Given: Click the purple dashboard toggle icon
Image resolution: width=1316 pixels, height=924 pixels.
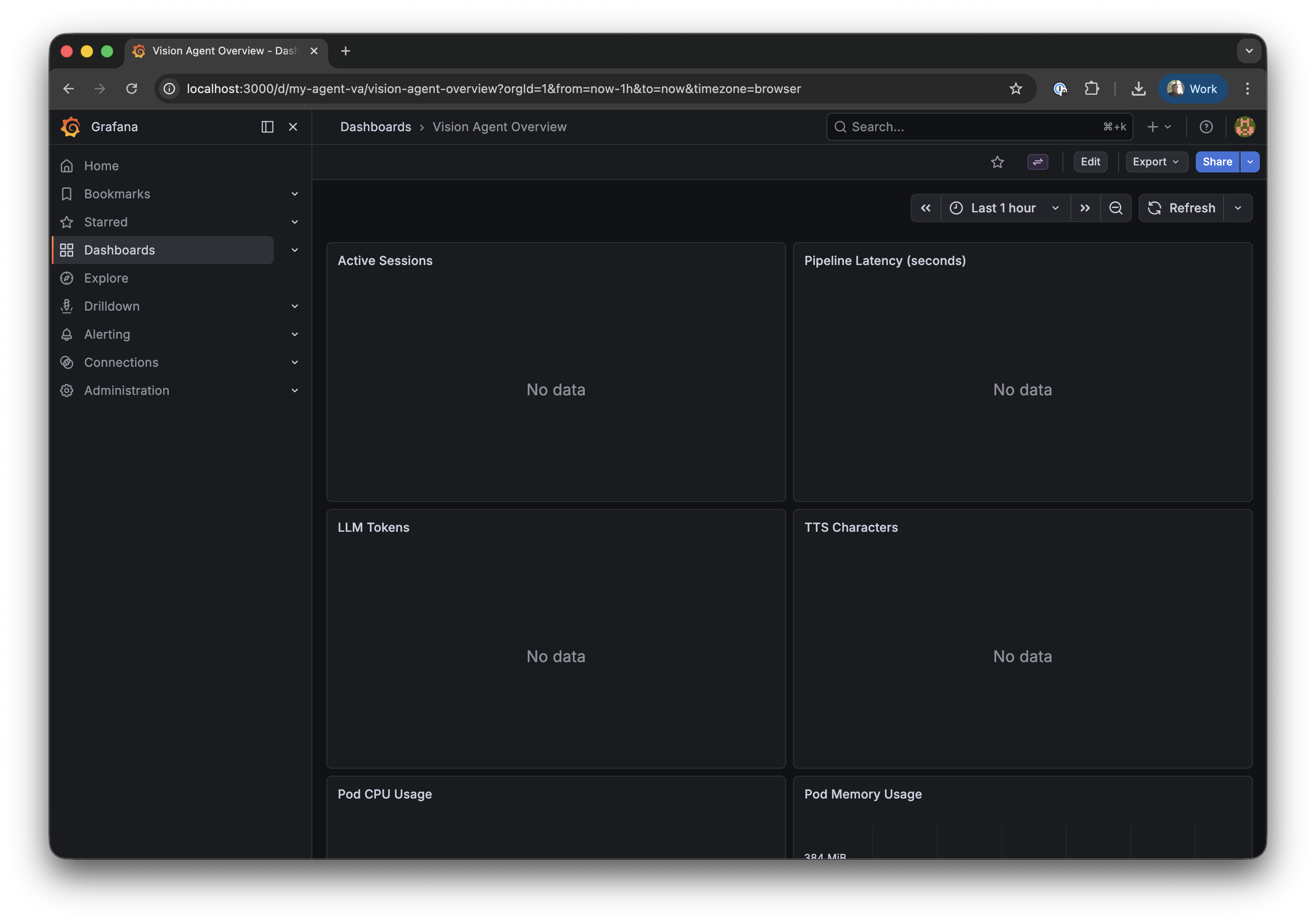Looking at the screenshot, I should click(1037, 162).
